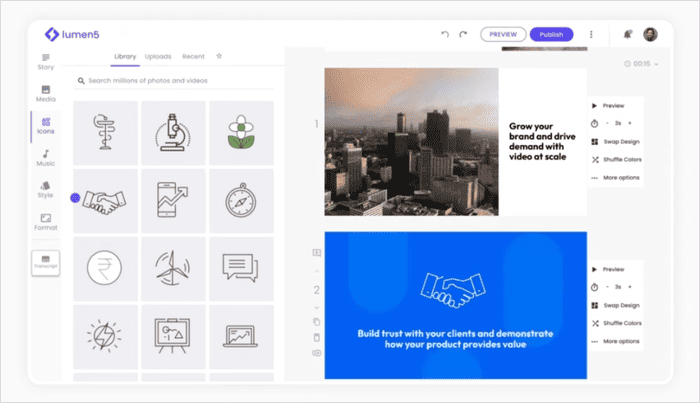This screenshot has width=700, height=403.
Task: Switch to the Uploads tab
Action: 157,57
